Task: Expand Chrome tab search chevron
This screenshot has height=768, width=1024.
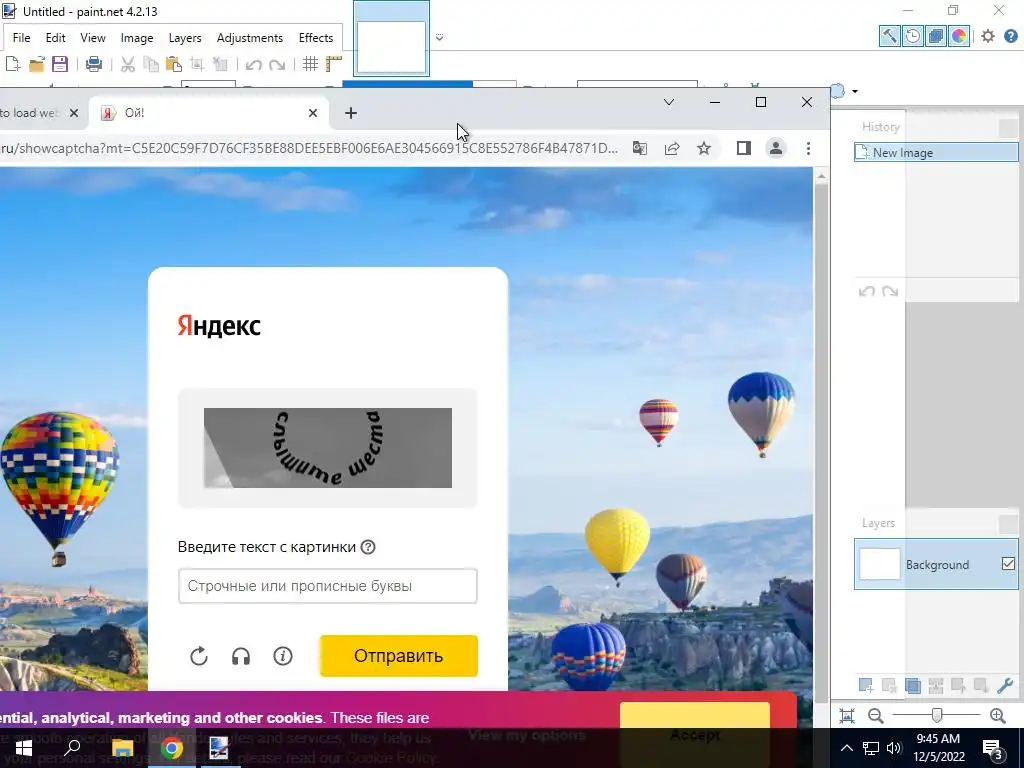Action: (669, 102)
